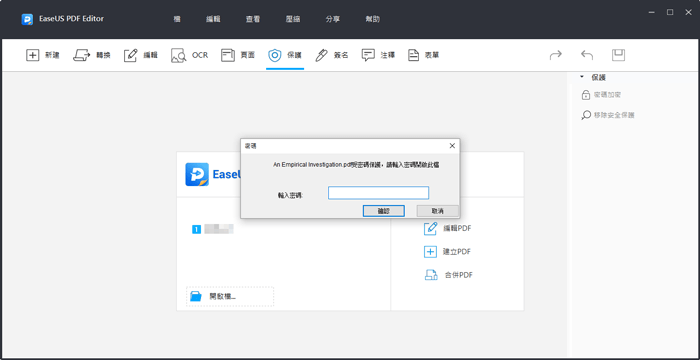Select the 編輯 (Edit) pencil toolbar tool

coord(141,55)
